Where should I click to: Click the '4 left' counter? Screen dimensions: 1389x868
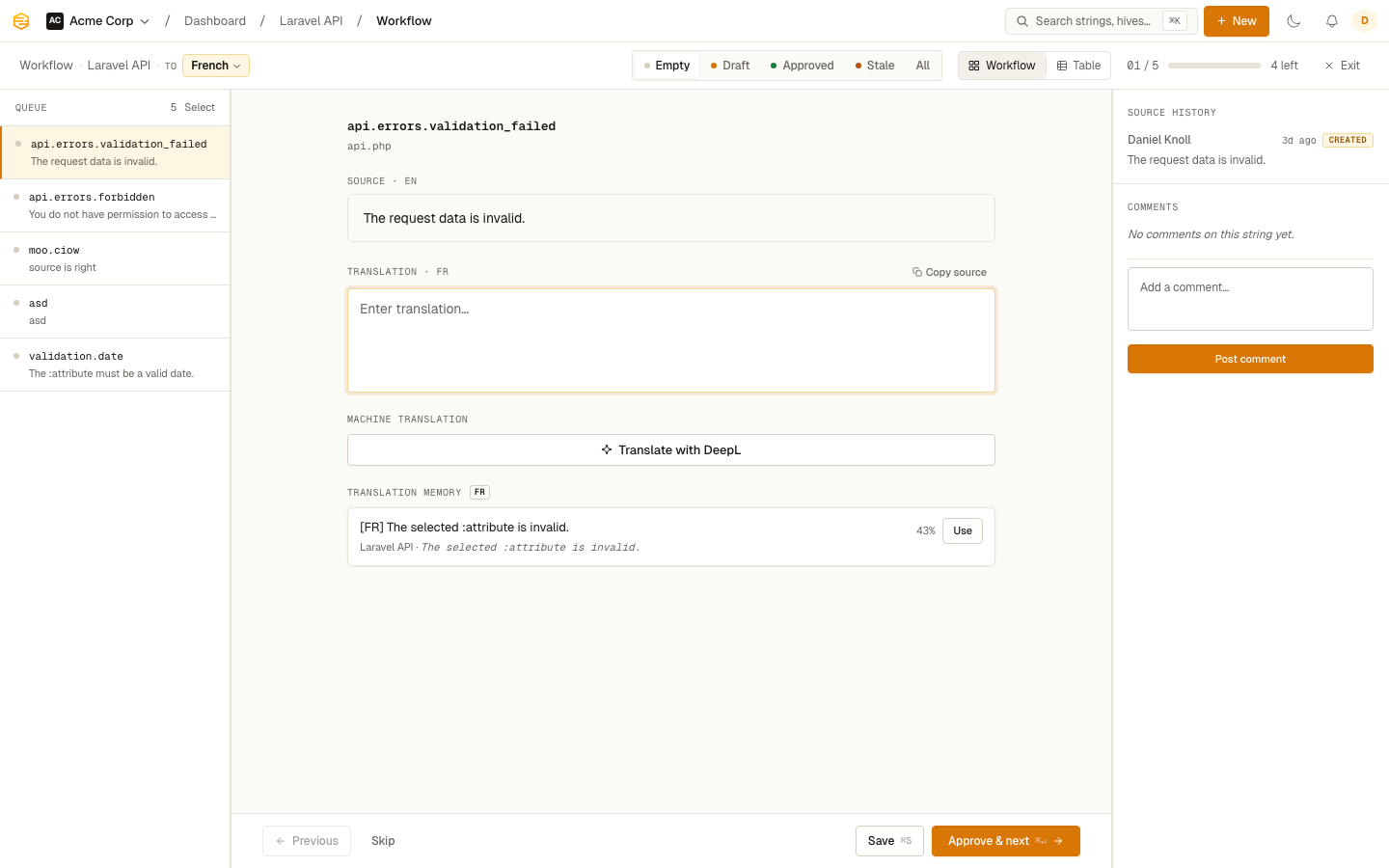pos(1284,66)
